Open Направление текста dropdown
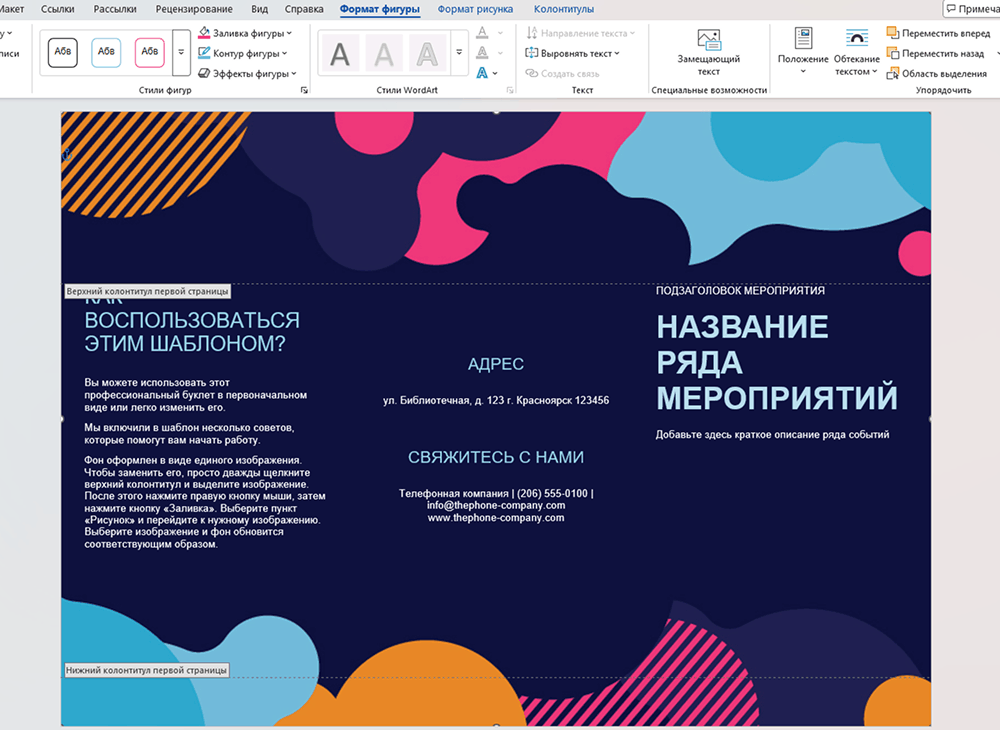Screen dimensions: 1000x730 coord(580,33)
